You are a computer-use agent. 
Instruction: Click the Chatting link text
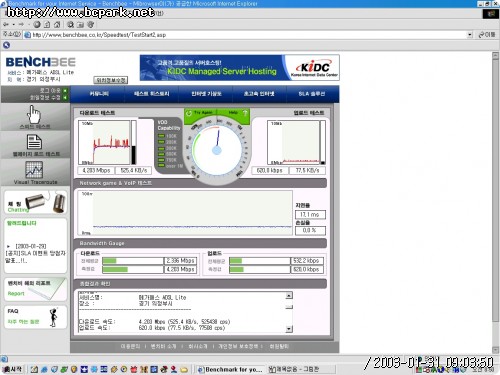(x=18, y=210)
